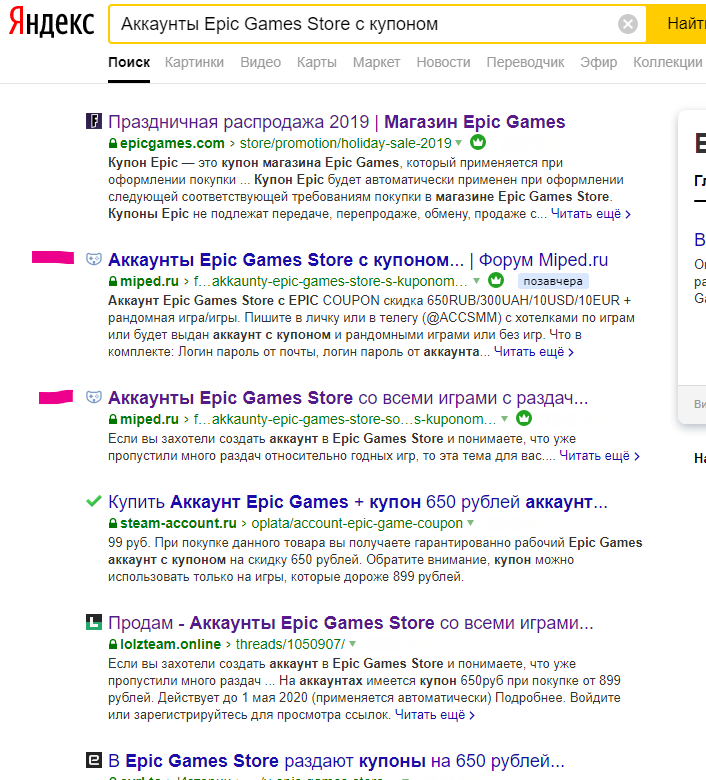Expand the dropdown arrow next to the store-so...s-kuponom URL
Screen dimensions: 706x780
point(504,419)
